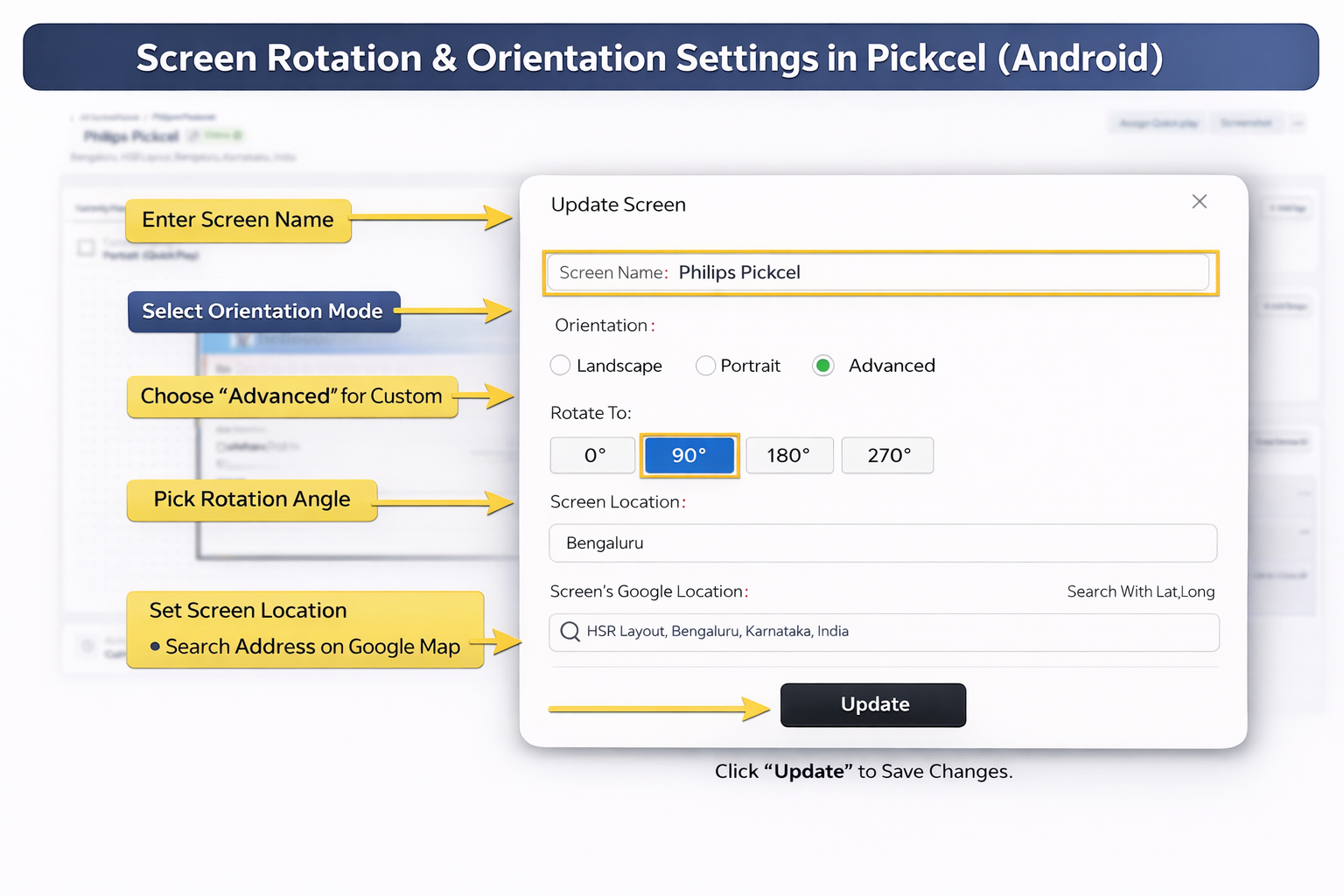Screen dimensions: 1344x896
Task: Click the magnifier icon in Google Location field
Action: click(570, 632)
